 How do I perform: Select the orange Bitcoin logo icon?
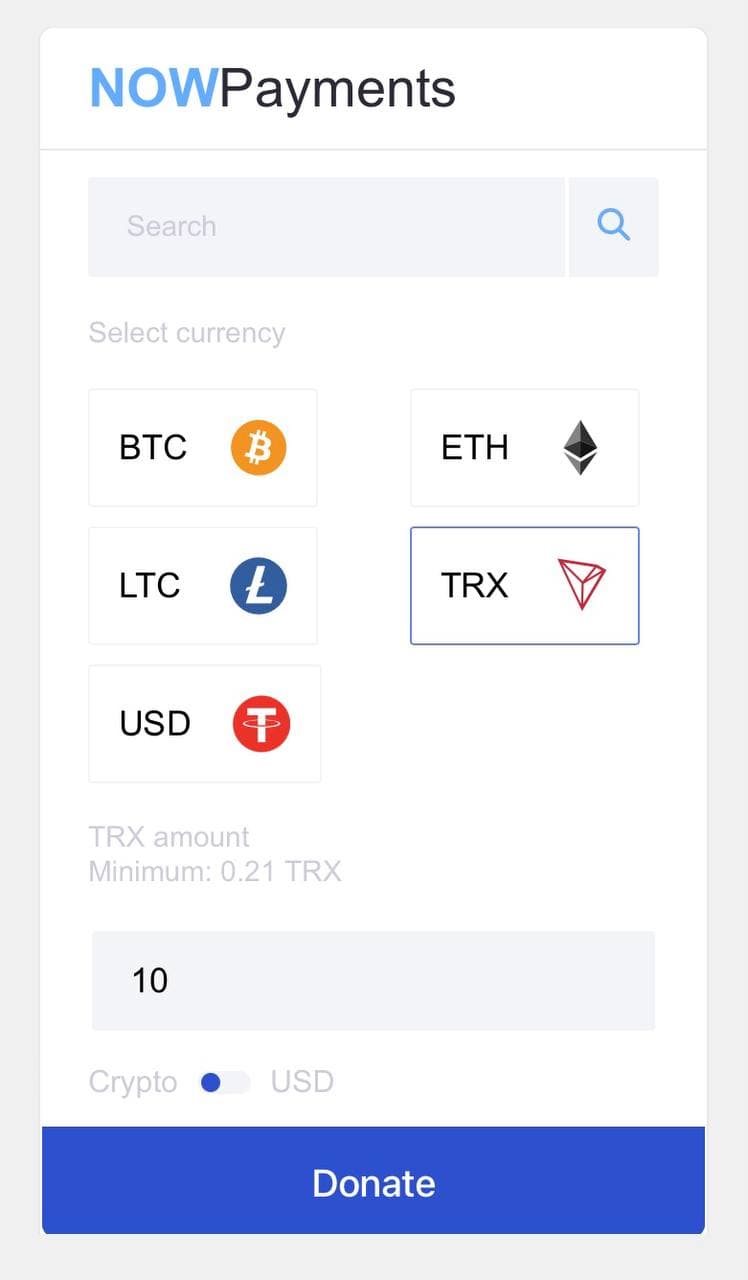point(259,447)
